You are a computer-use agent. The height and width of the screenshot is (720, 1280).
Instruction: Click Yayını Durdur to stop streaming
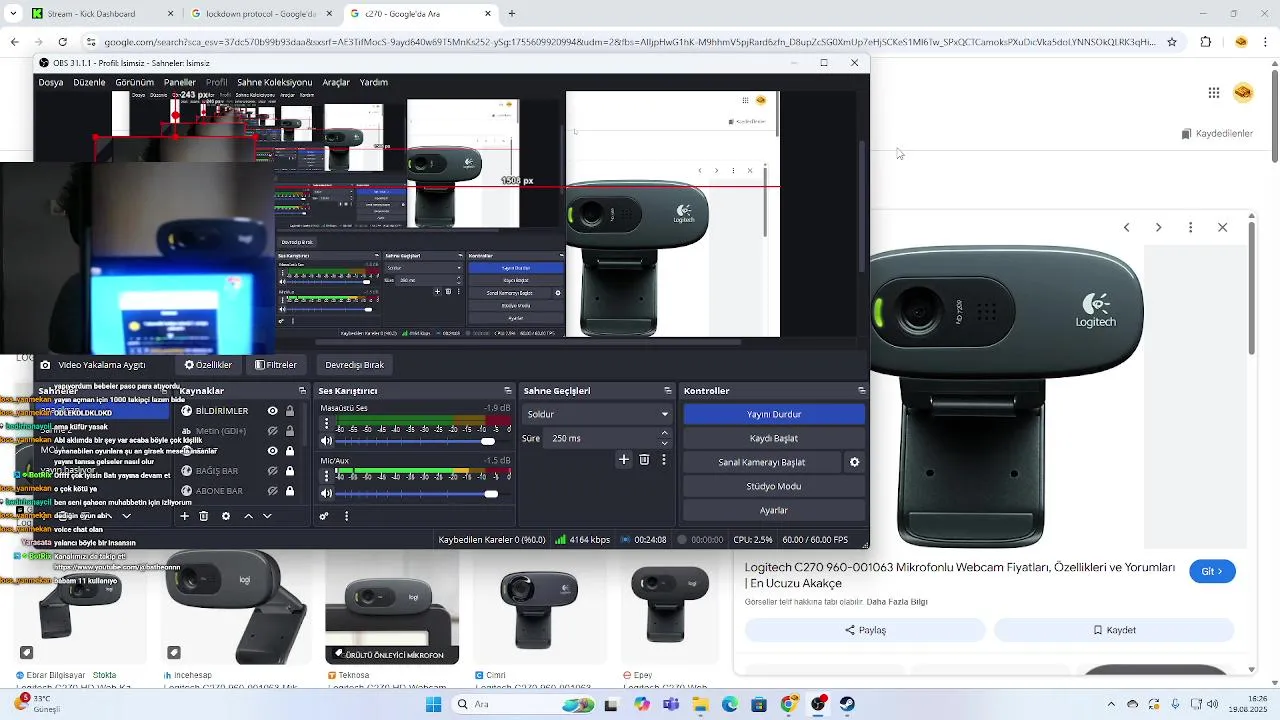(774, 414)
